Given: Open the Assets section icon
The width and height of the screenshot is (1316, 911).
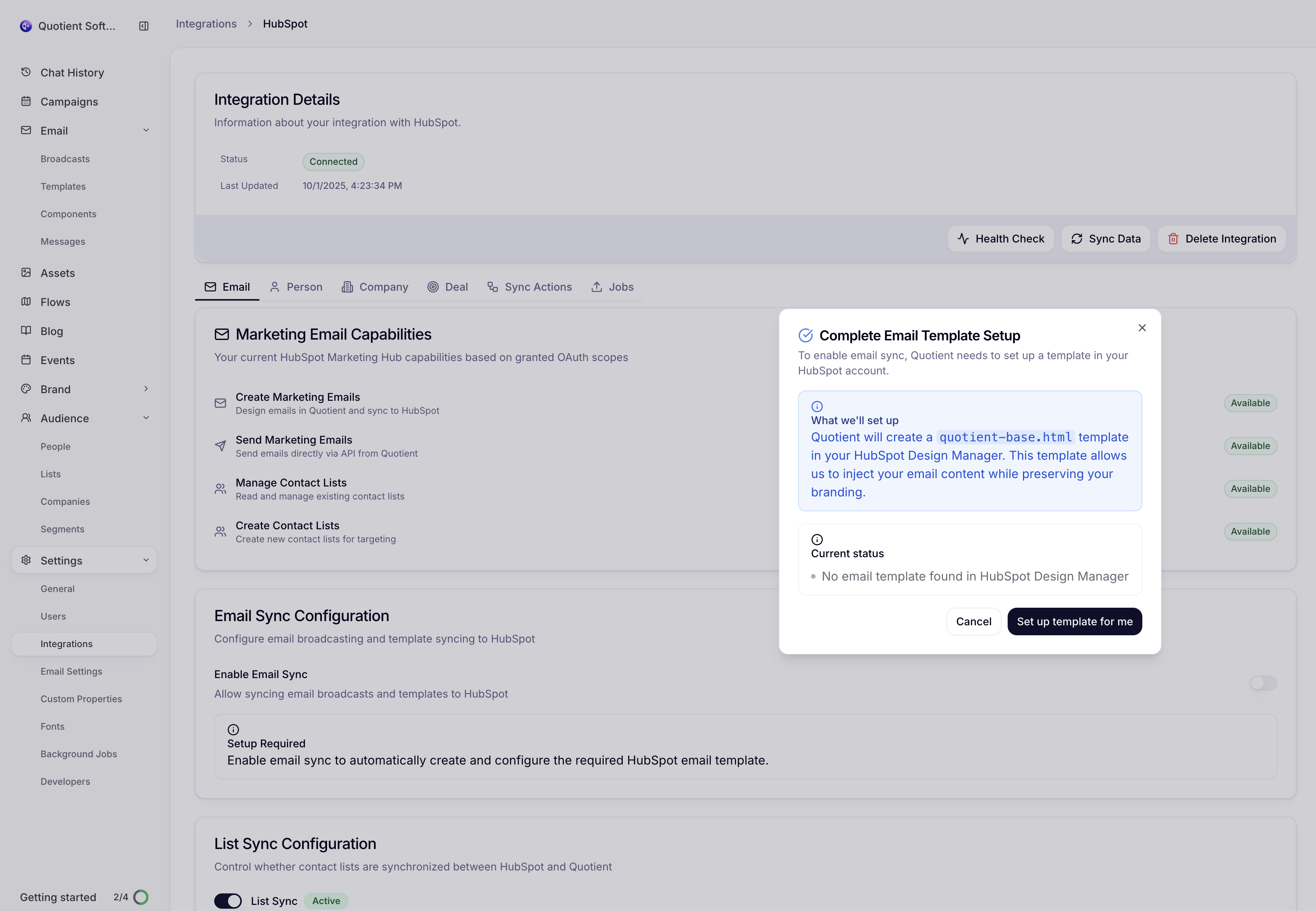Looking at the screenshot, I should click(x=26, y=273).
